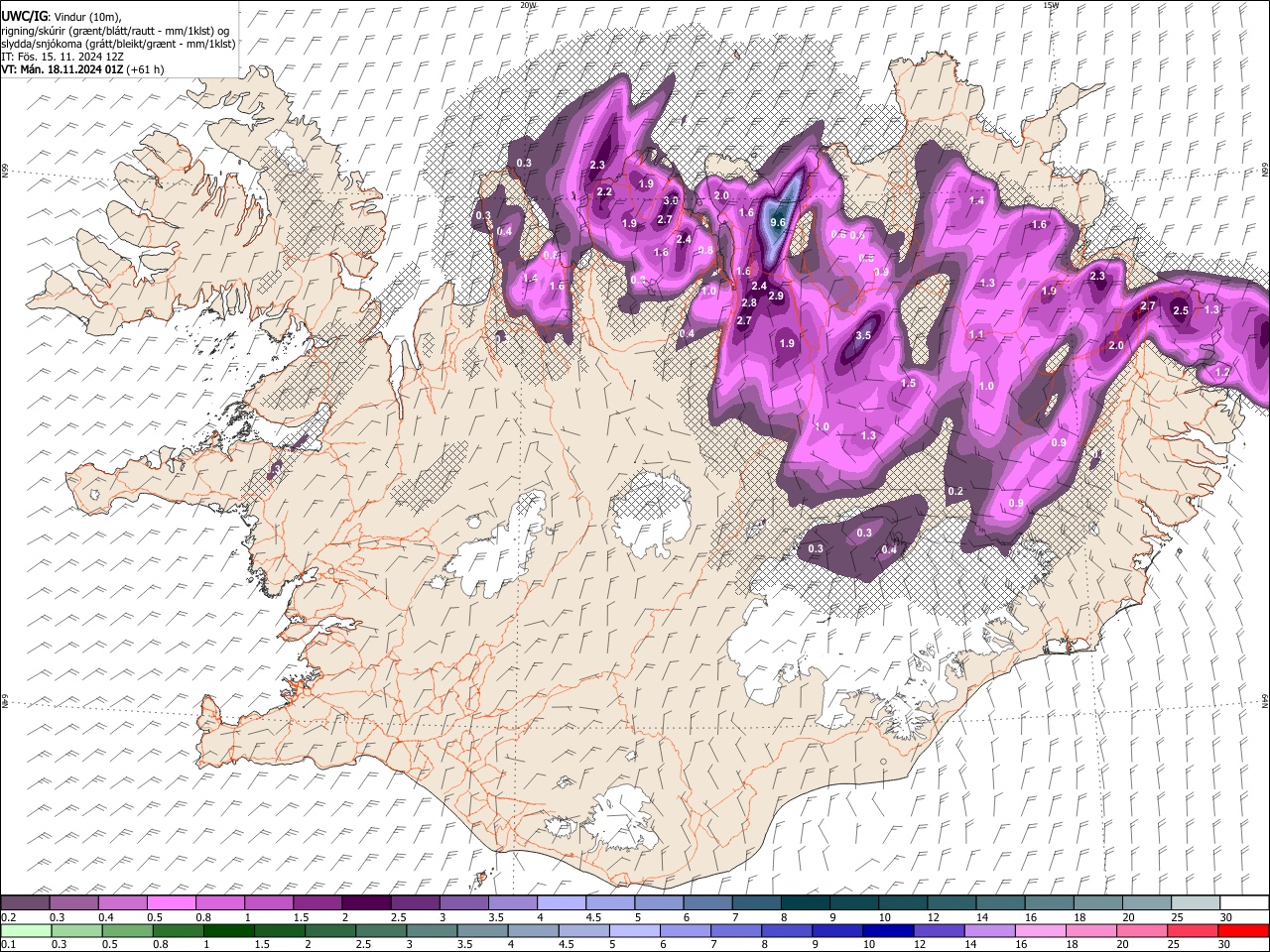
Task: Click the 2.9 value label on the map
Action: [x=776, y=296]
